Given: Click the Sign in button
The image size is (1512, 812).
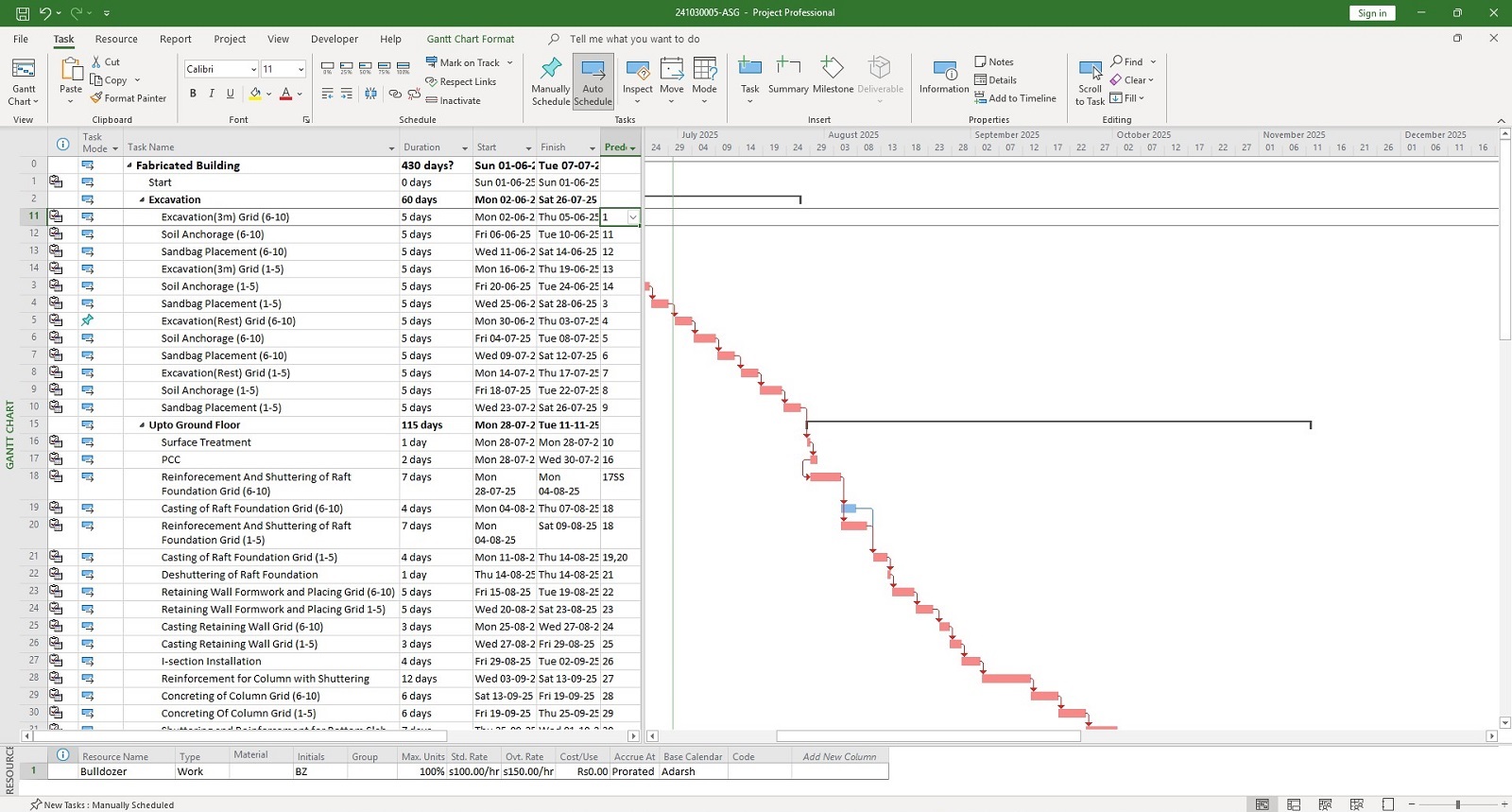Looking at the screenshot, I should [1372, 13].
